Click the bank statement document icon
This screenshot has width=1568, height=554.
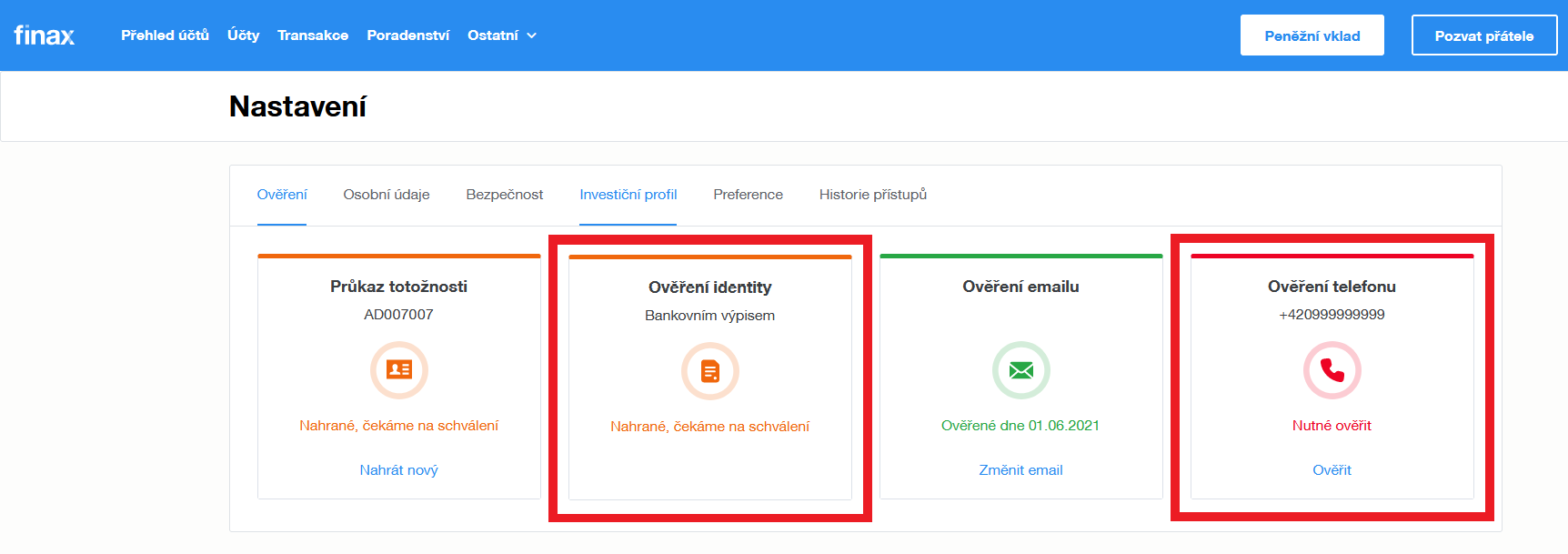(709, 371)
